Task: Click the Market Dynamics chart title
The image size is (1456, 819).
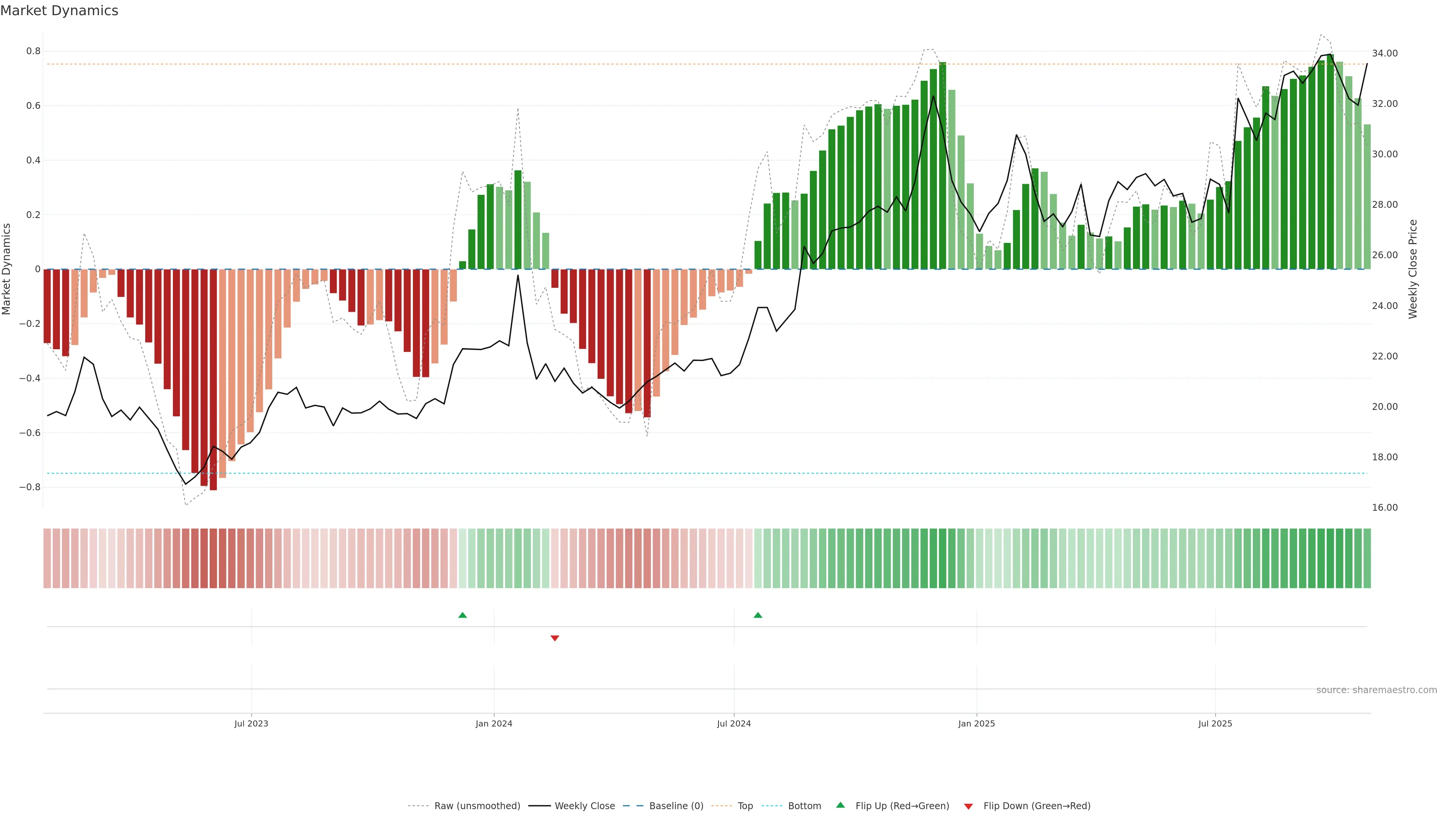Action: [x=60, y=11]
